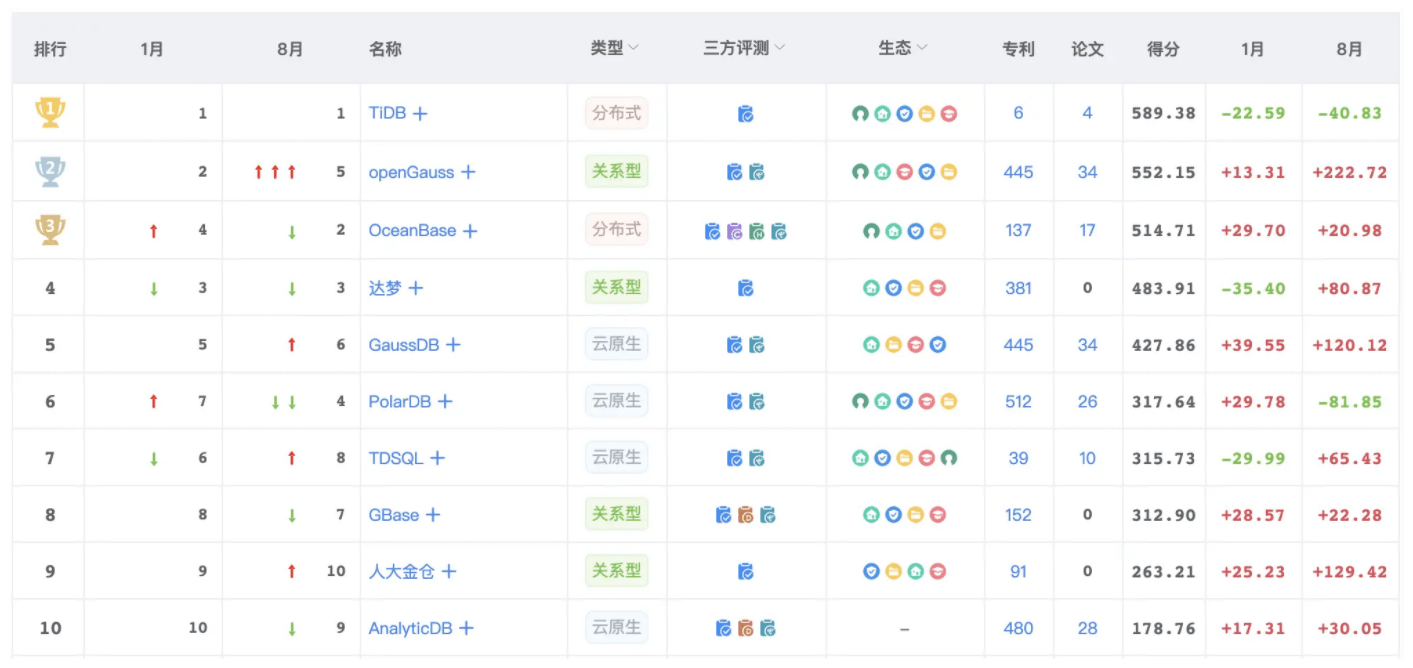Click the plus icon next to TiDB
This screenshot has height=668, width=1413.
[420, 114]
